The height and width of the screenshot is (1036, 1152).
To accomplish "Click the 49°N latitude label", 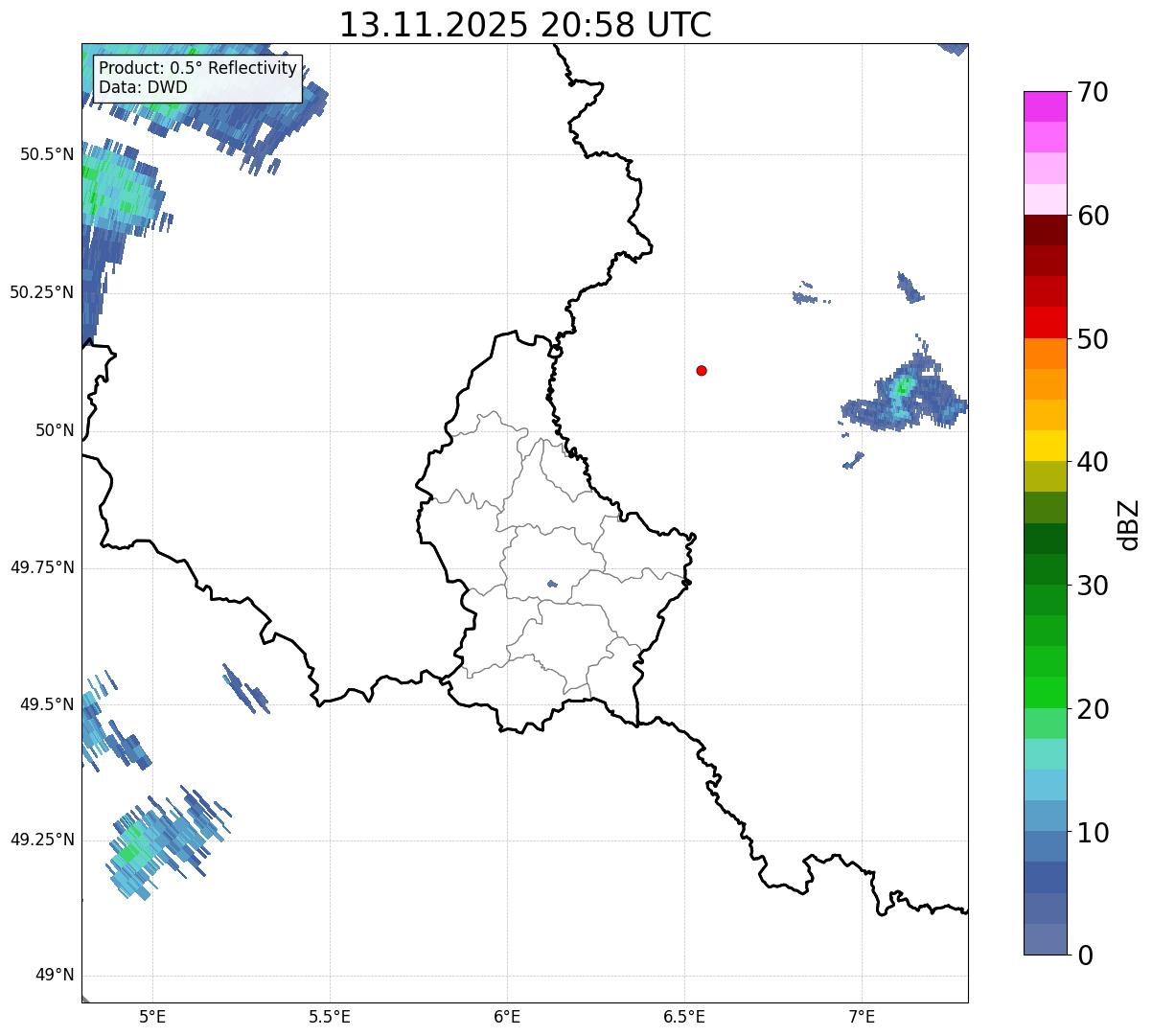I will tap(55, 976).
